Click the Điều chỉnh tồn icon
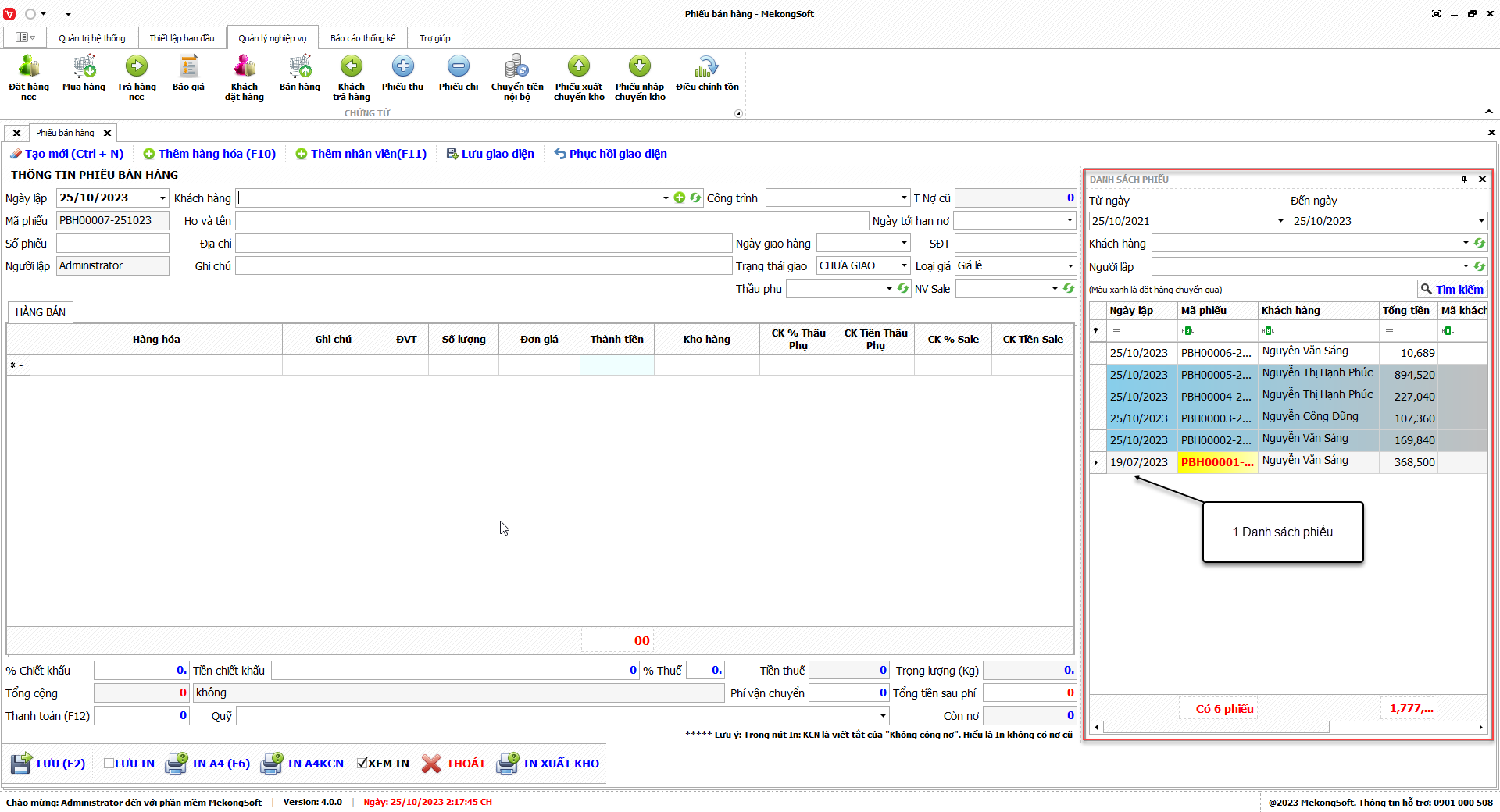 707,67
